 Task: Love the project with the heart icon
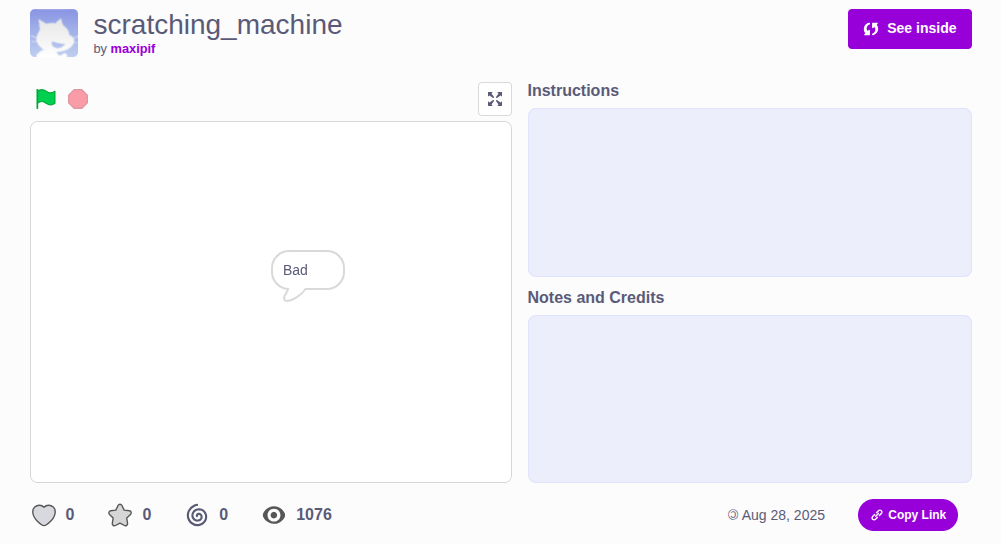pos(43,515)
